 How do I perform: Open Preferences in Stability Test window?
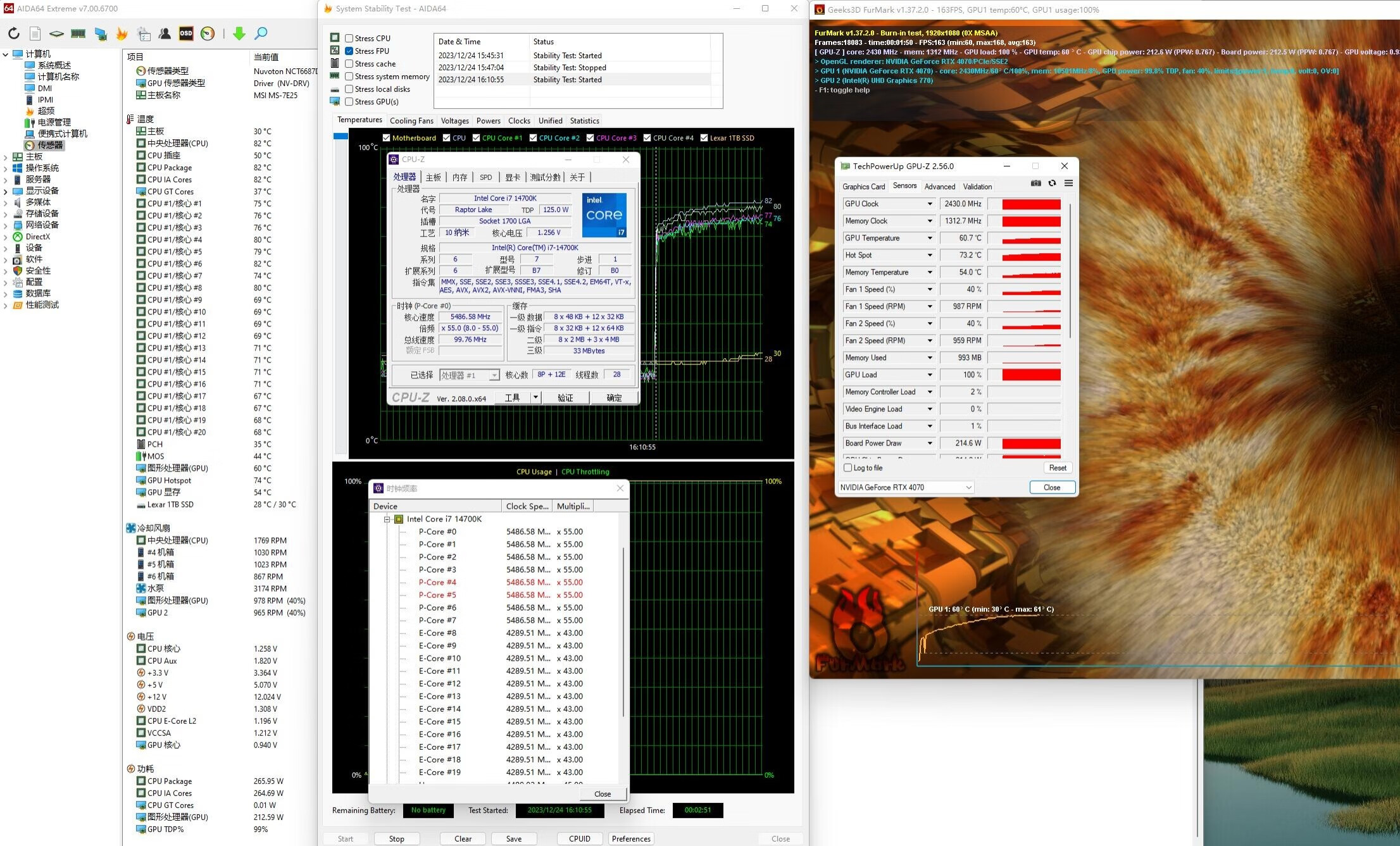[631, 838]
